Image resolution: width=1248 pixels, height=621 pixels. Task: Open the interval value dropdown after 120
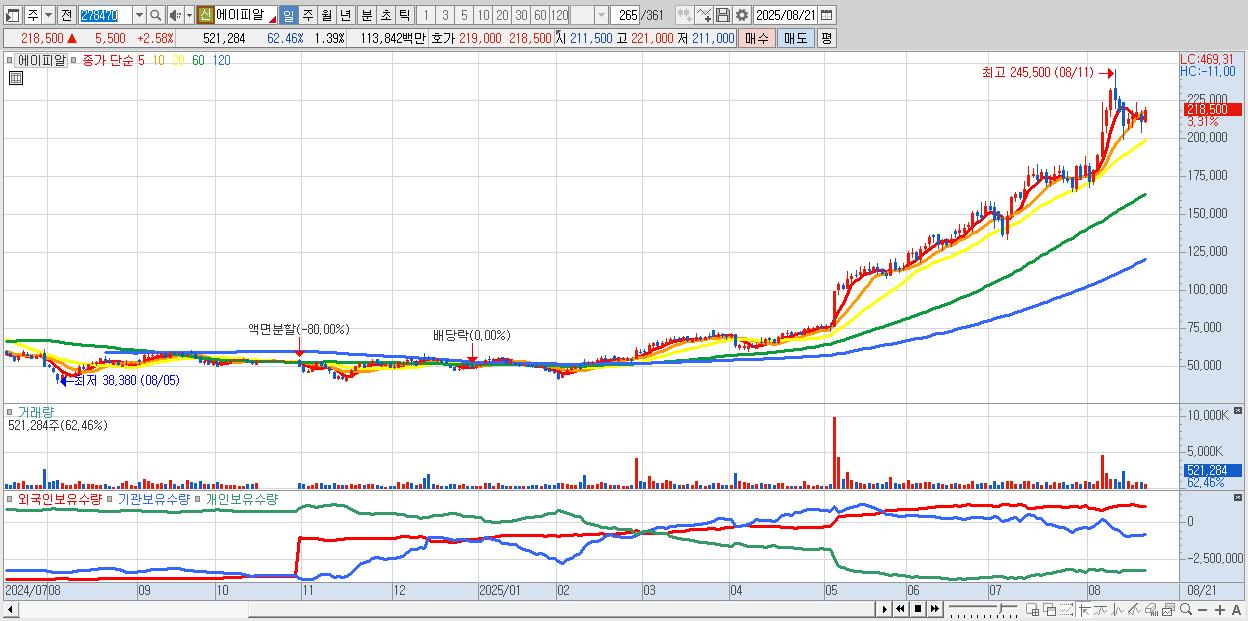click(601, 15)
